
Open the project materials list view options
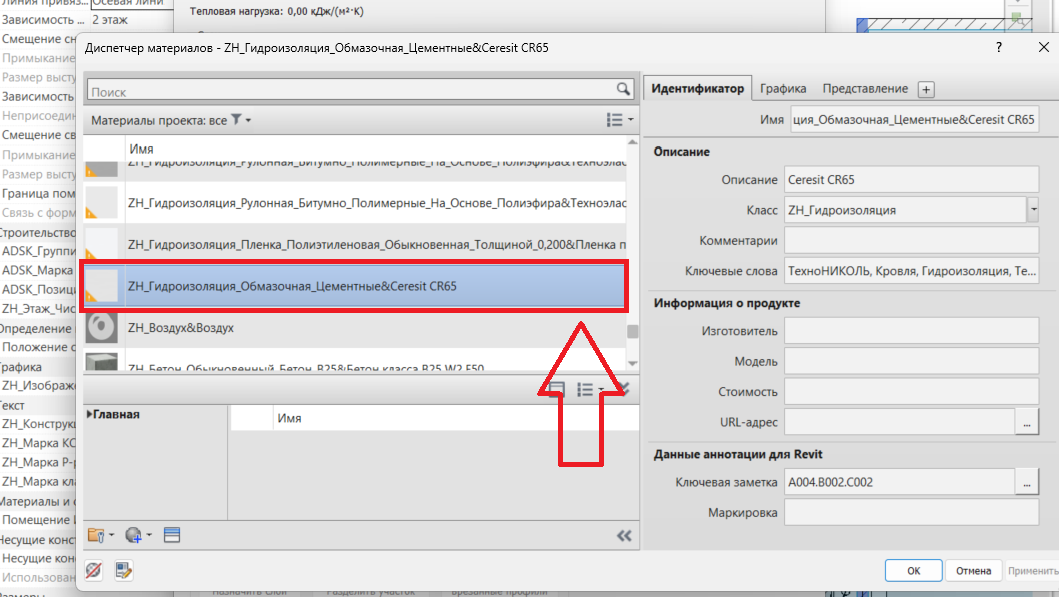point(619,120)
